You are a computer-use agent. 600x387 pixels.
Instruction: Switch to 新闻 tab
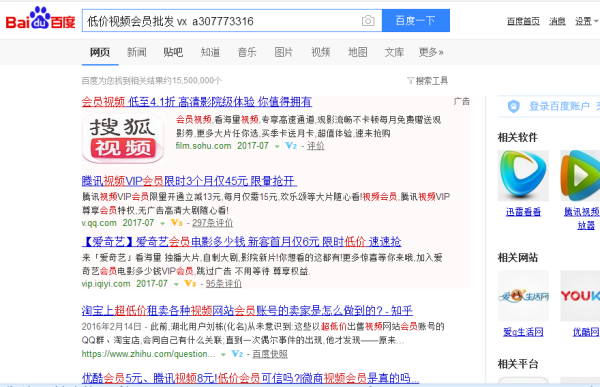[x=137, y=52]
